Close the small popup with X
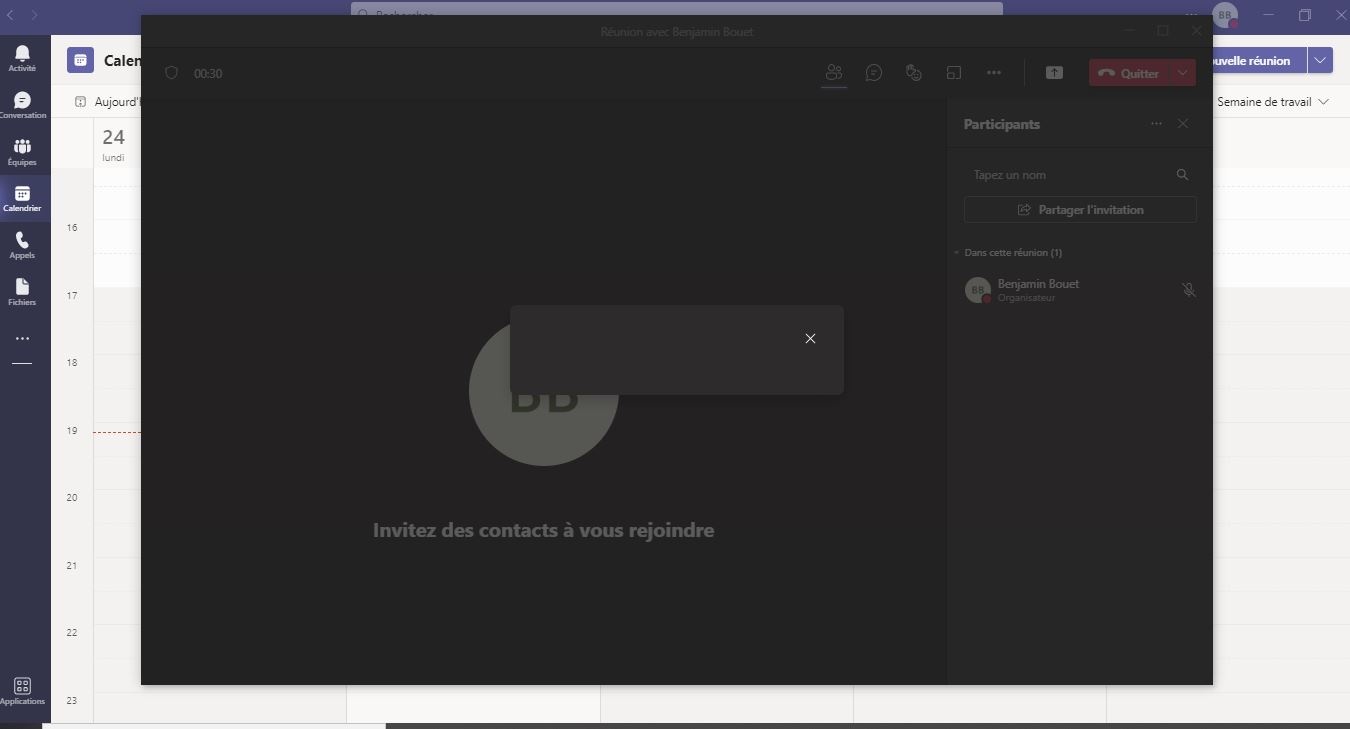The image size is (1350, 729). click(x=810, y=338)
